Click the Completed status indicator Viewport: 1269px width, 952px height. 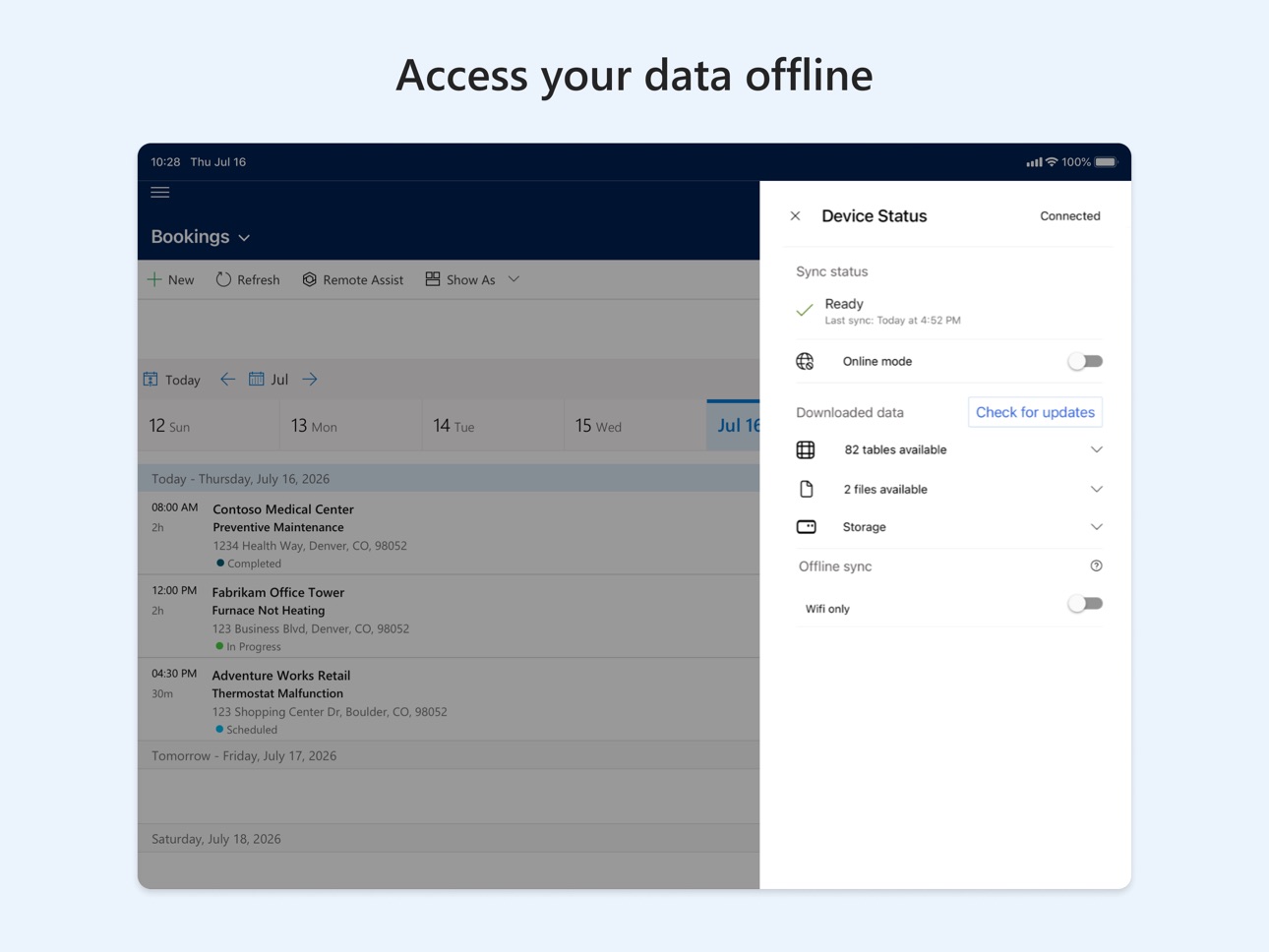(x=249, y=564)
